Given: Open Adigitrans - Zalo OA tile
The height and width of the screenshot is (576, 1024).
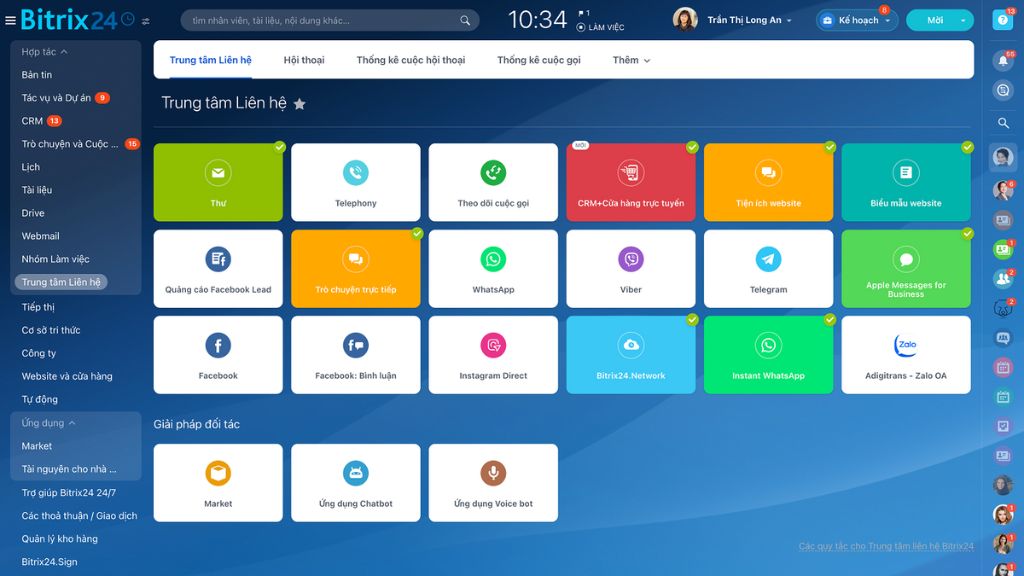Looking at the screenshot, I should pos(906,355).
